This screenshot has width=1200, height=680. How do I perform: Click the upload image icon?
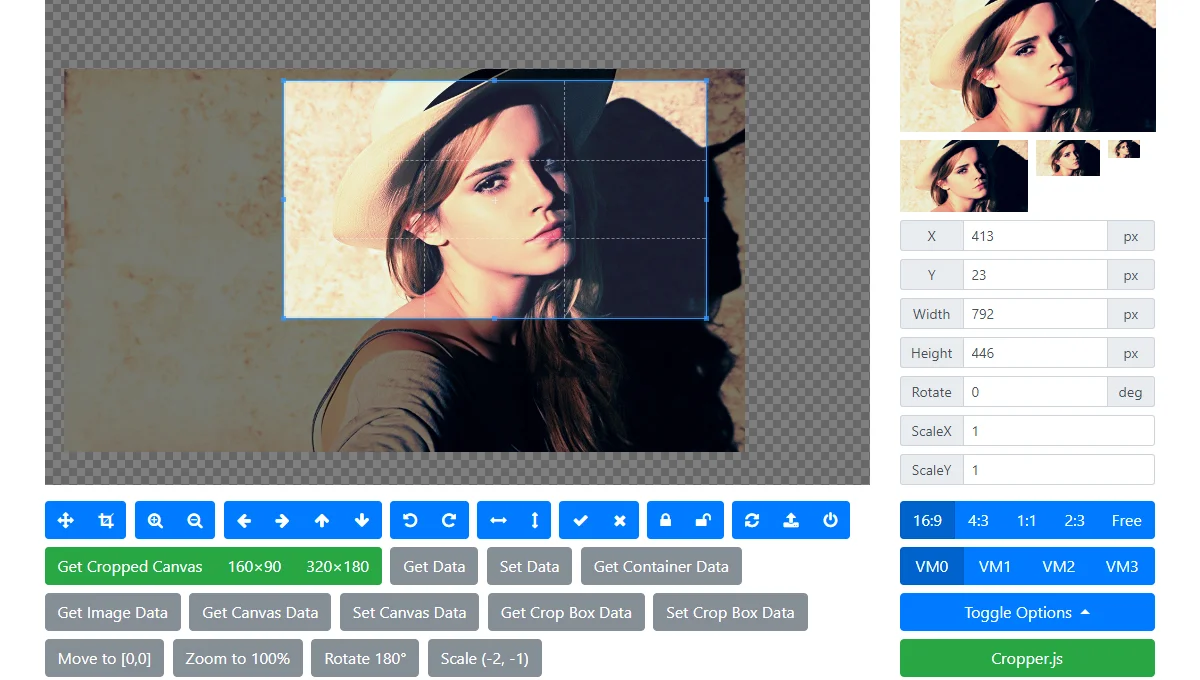791,520
